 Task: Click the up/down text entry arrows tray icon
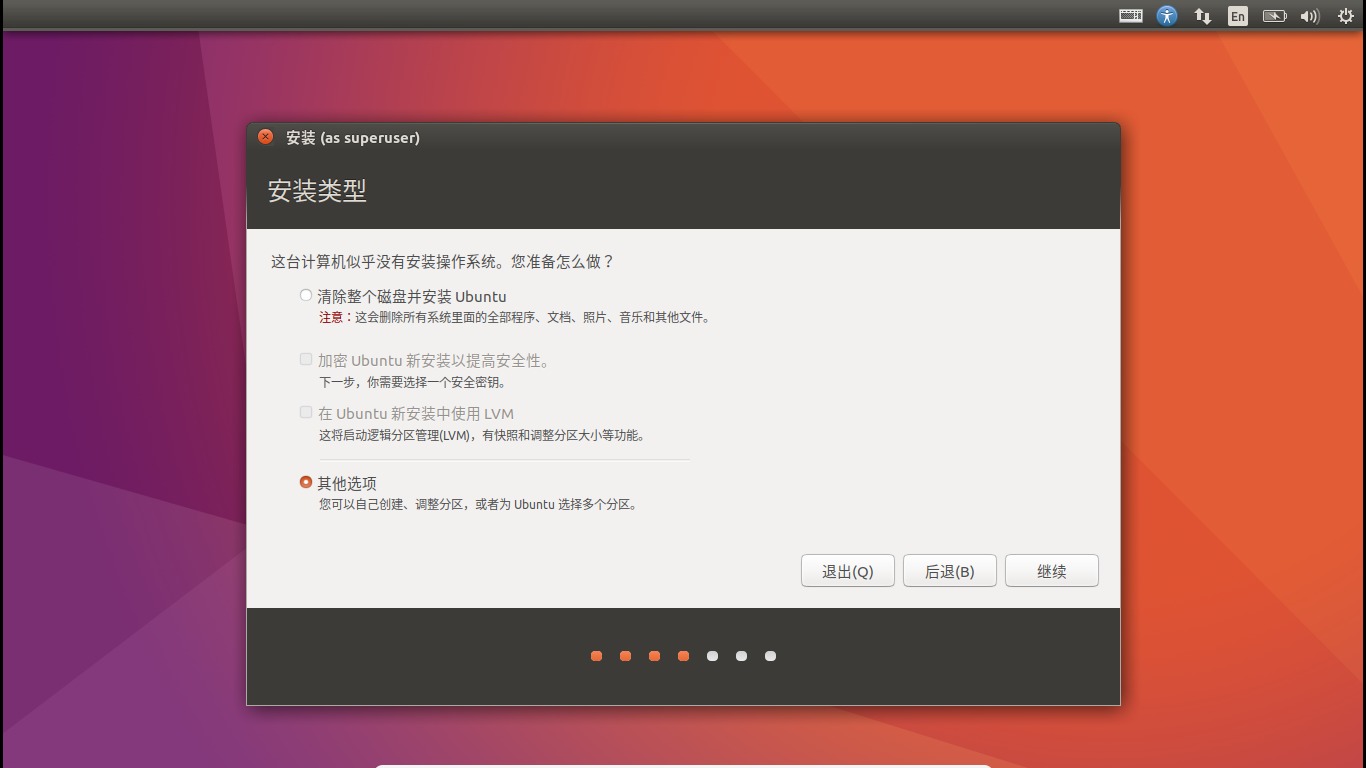(x=1202, y=15)
